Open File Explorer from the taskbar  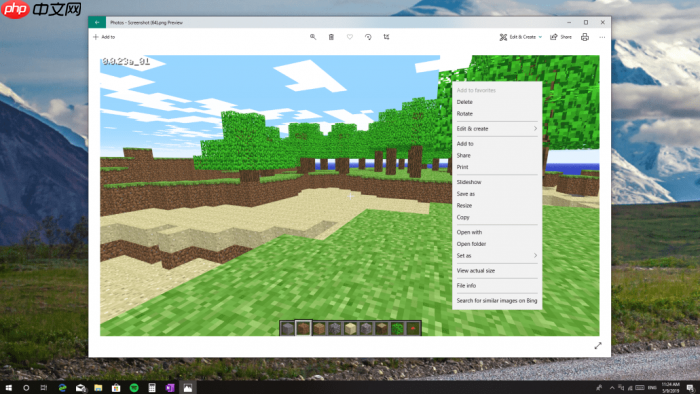pyautogui.click(x=98, y=388)
